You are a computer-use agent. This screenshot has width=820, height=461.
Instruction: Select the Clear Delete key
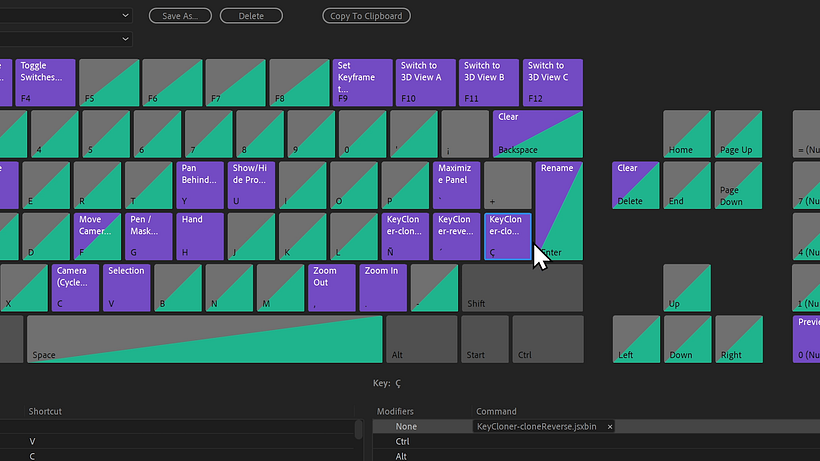coord(636,185)
